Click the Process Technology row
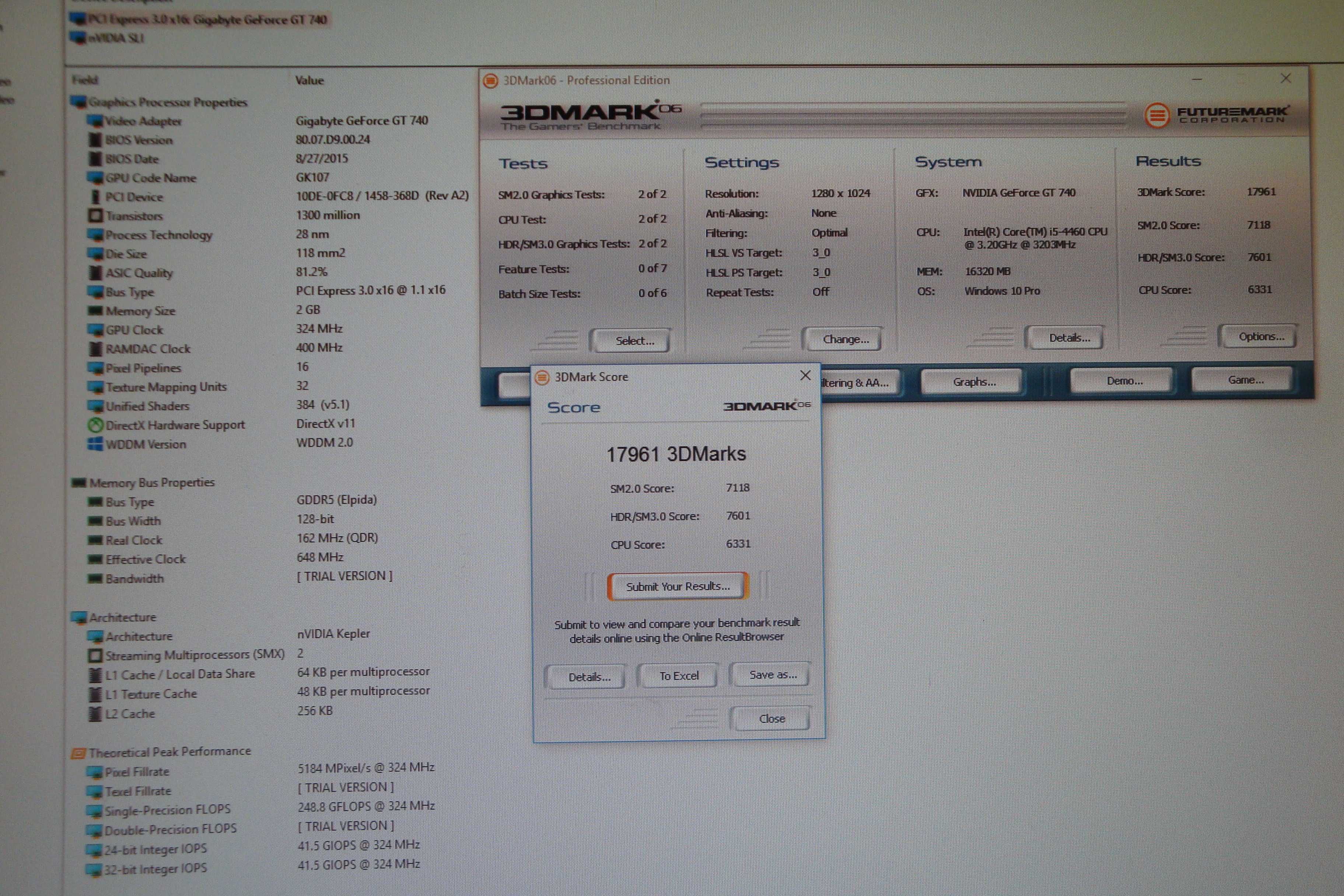The height and width of the screenshot is (896, 1344). pos(208,235)
